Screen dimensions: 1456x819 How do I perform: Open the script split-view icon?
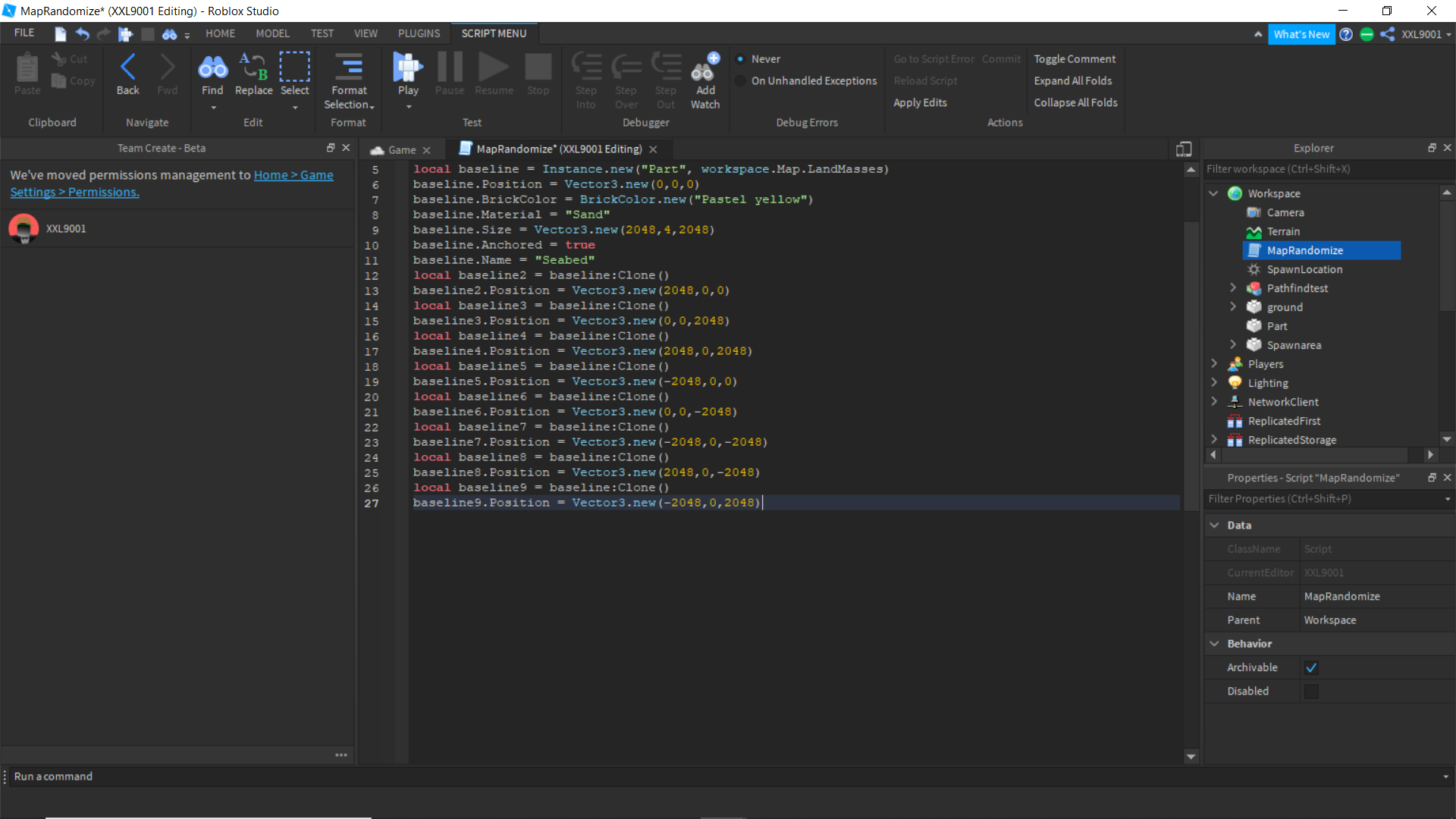pos(1184,149)
